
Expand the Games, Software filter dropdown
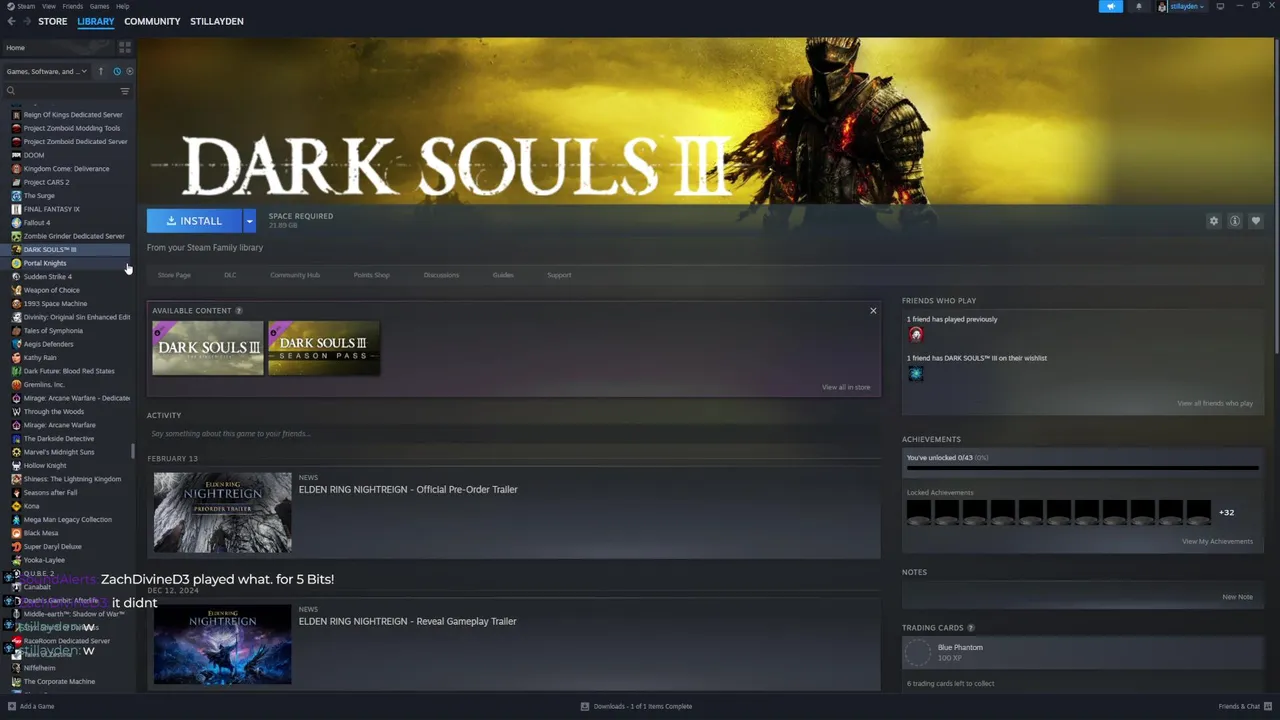coord(47,71)
